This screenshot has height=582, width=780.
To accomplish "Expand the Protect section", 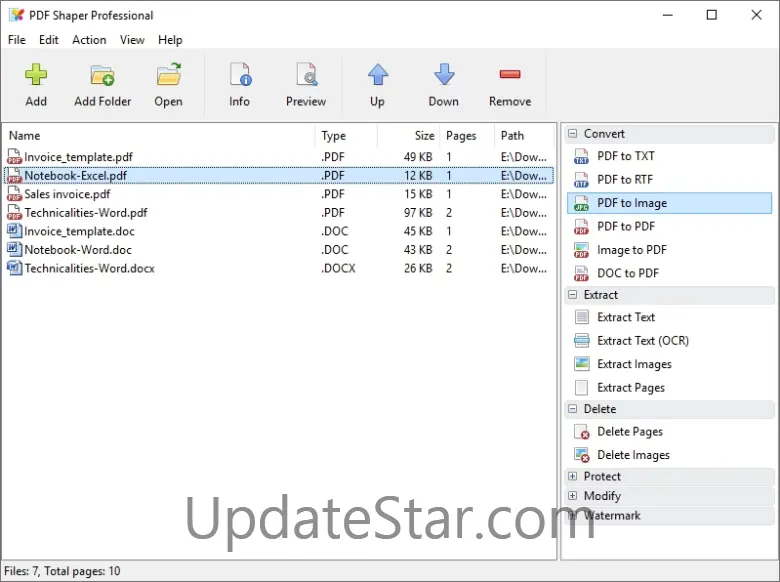I will click(x=573, y=476).
